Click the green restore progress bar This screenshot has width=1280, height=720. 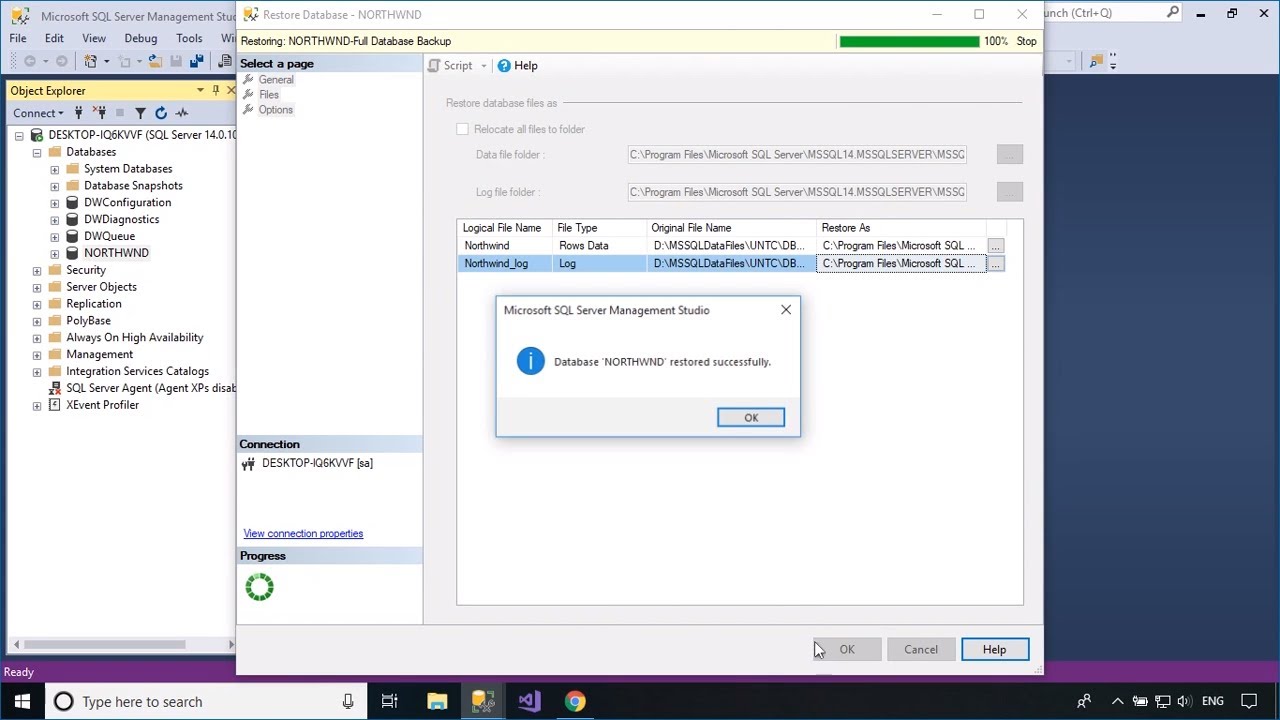tap(909, 42)
